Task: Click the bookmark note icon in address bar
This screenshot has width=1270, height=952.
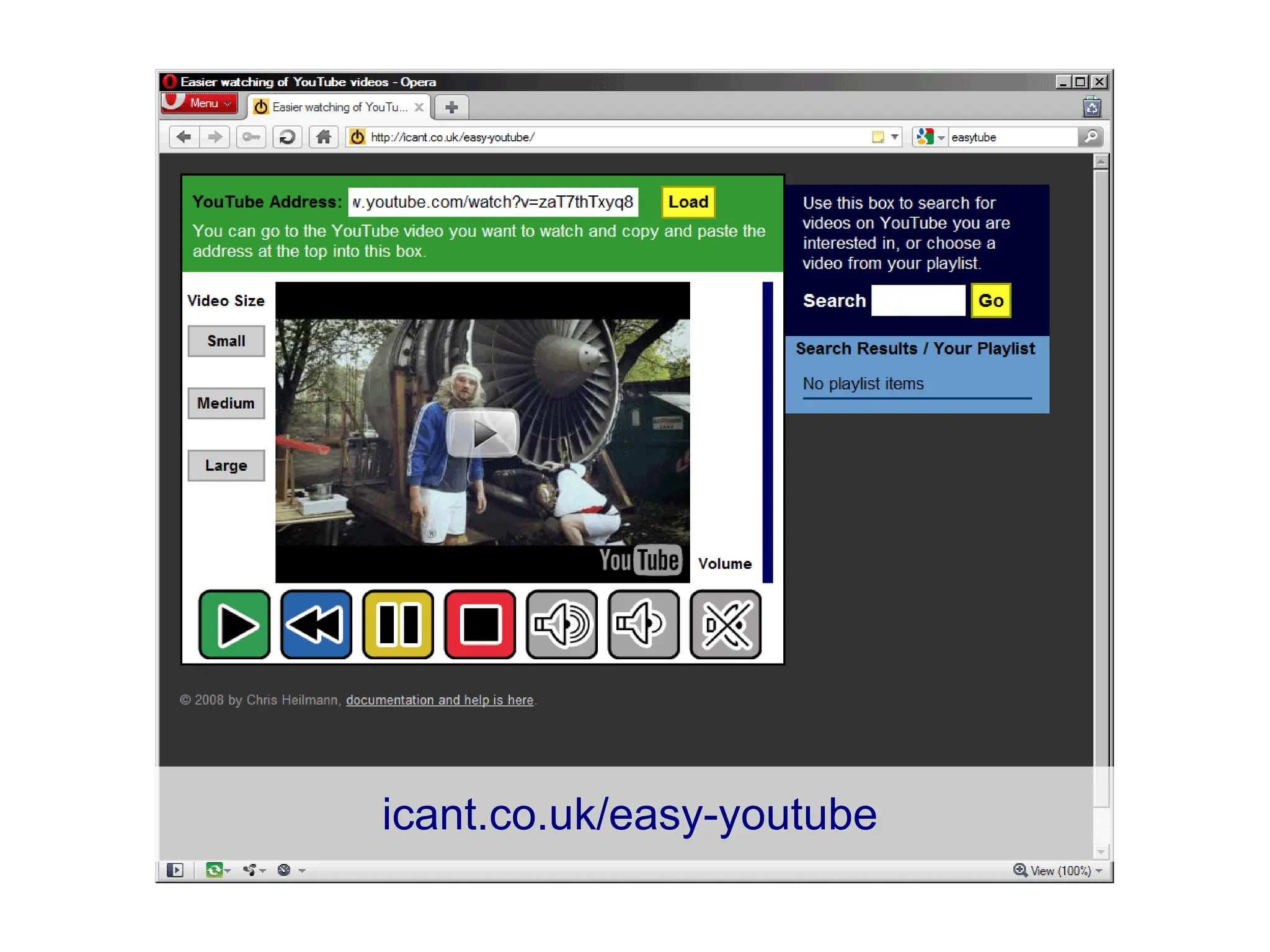Action: (878, 137)
